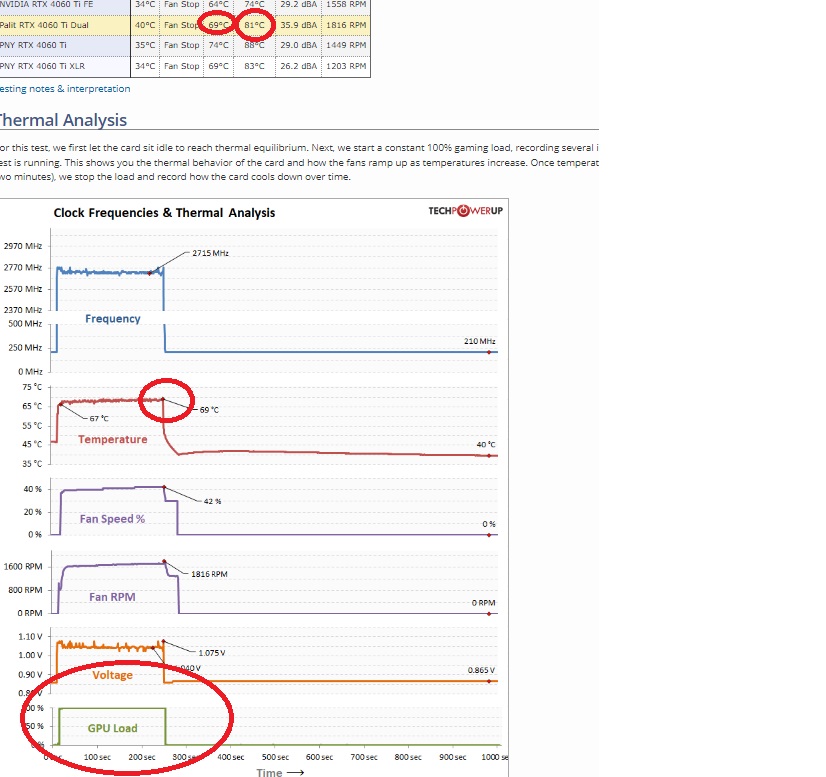The height and width of the screenshot is (777, 826).
Task: Click the Voltage series label
Action: coord(112,675)
